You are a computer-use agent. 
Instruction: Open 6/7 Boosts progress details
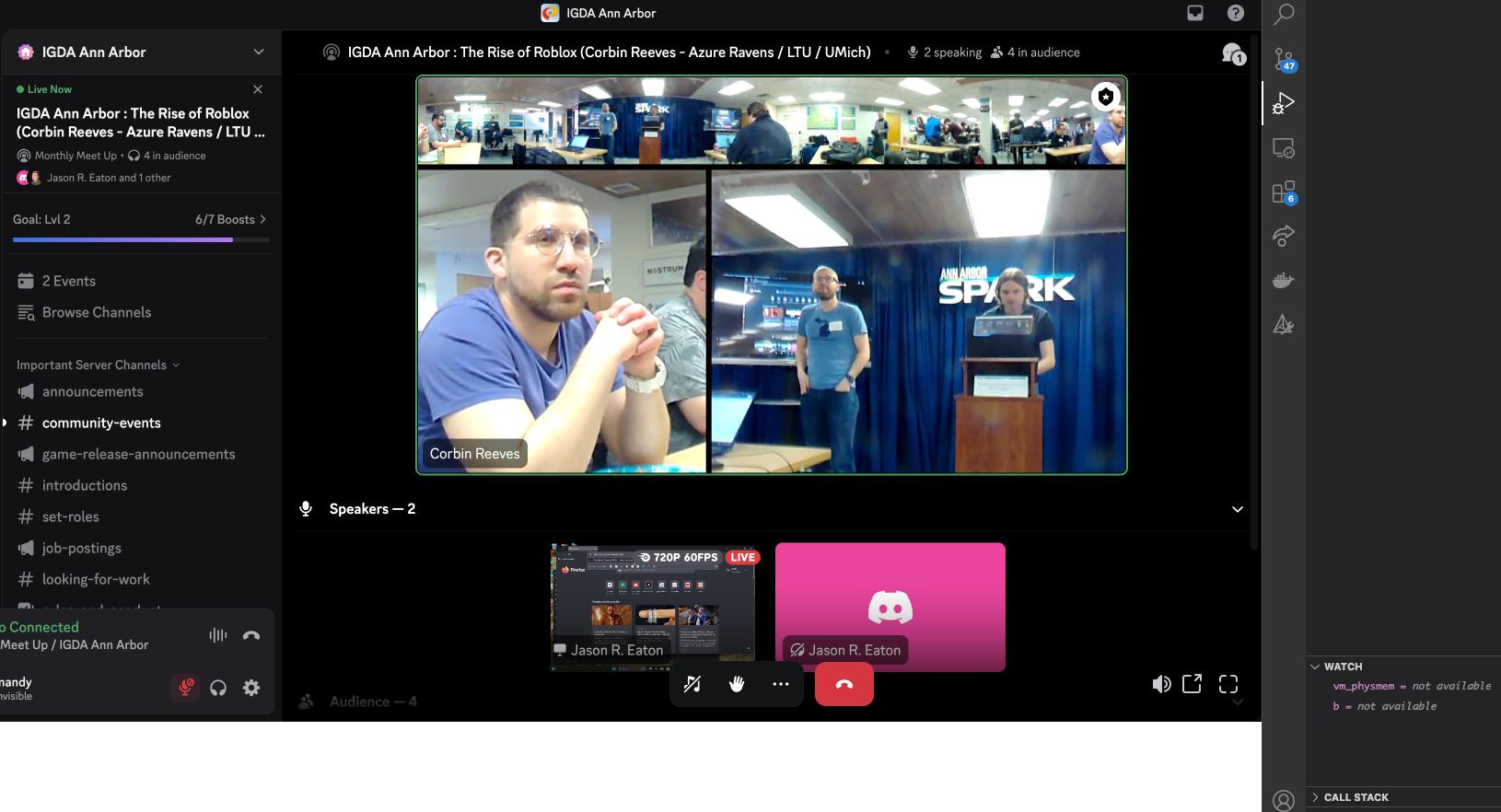coord(230,219)
